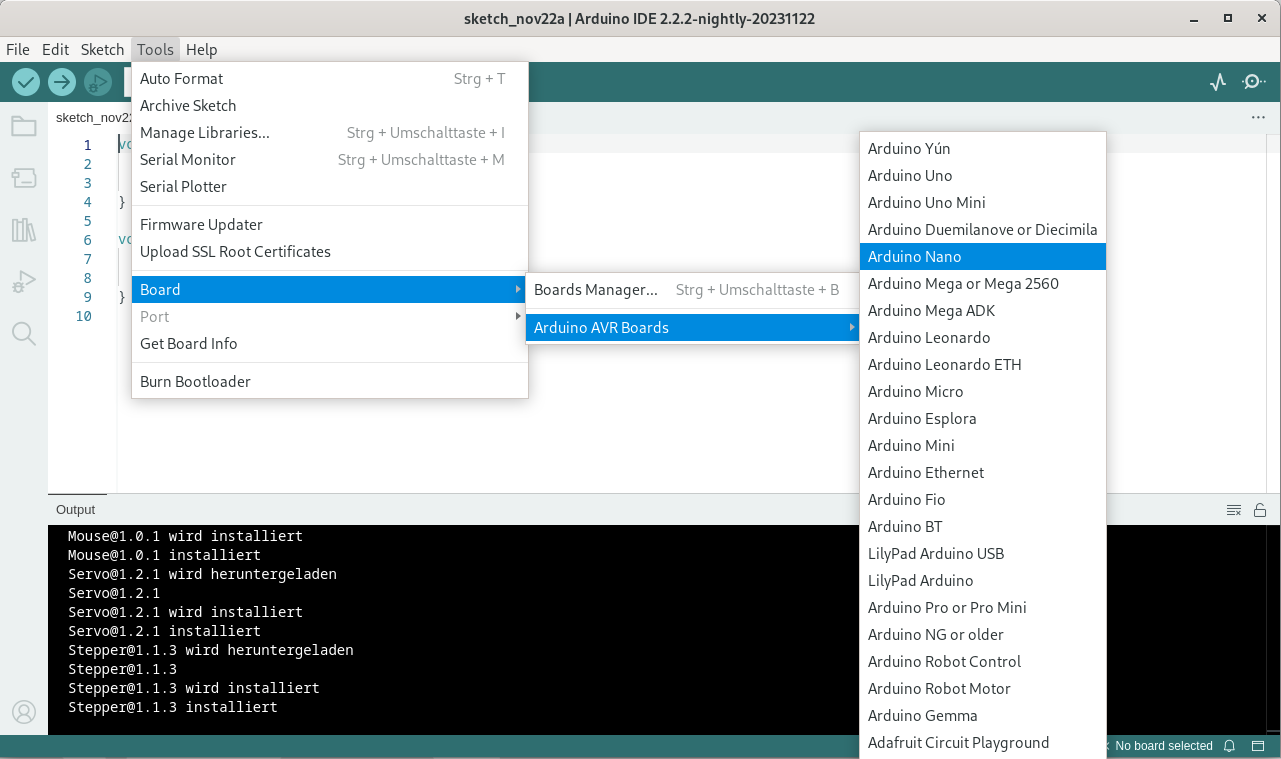
Task: Click the Upload arrow toolbar button
Action: 62,82
